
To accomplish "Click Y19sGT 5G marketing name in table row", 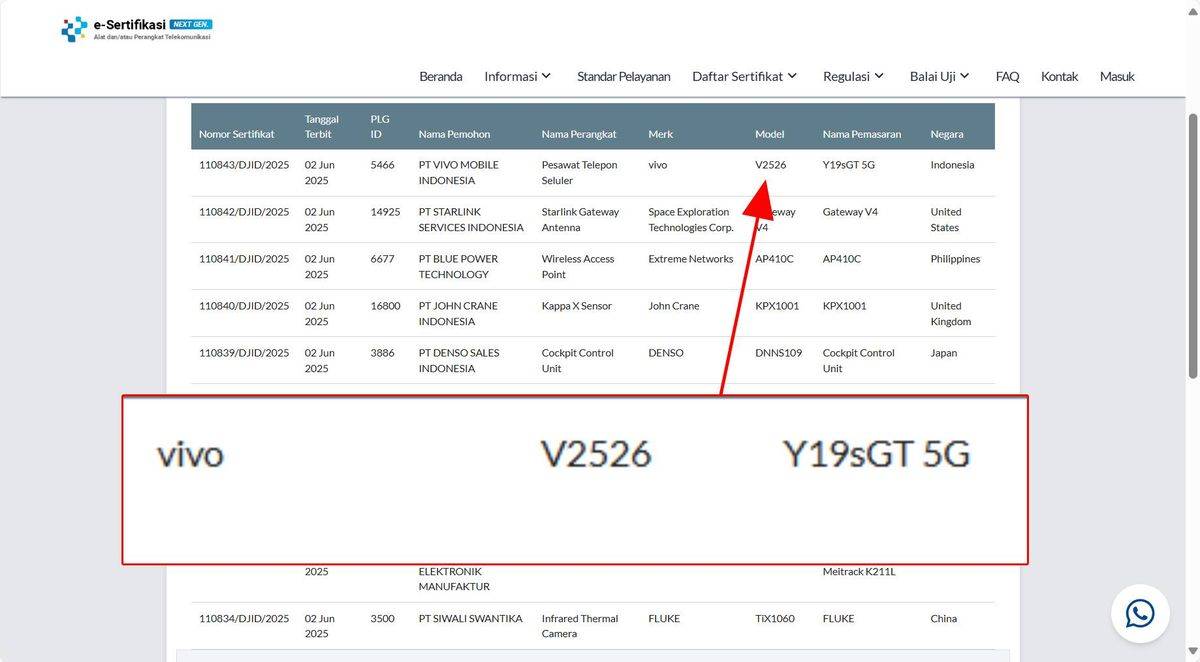I will point(849,165).
